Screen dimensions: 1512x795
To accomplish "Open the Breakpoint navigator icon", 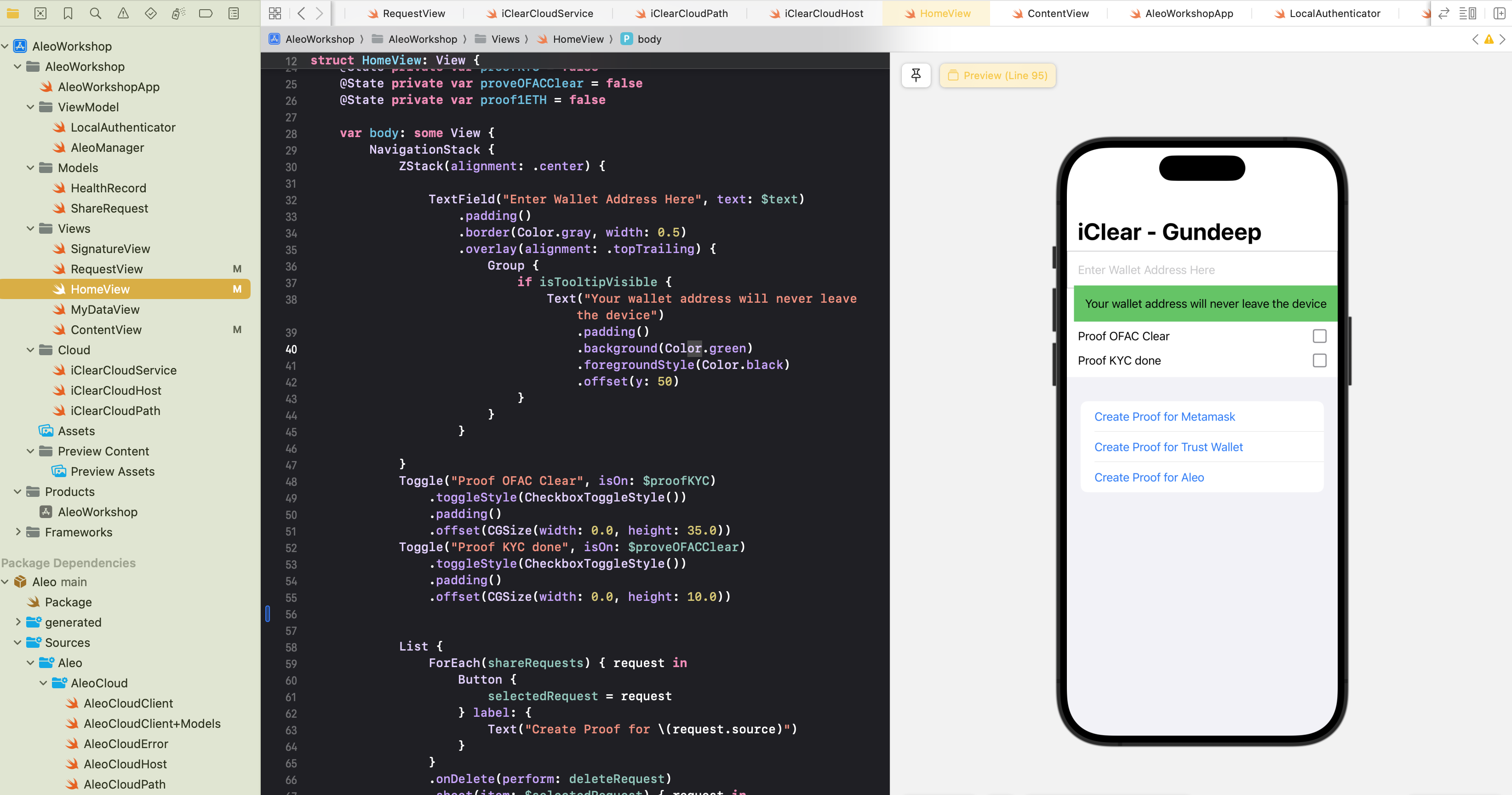I will [x=206, y=13].
